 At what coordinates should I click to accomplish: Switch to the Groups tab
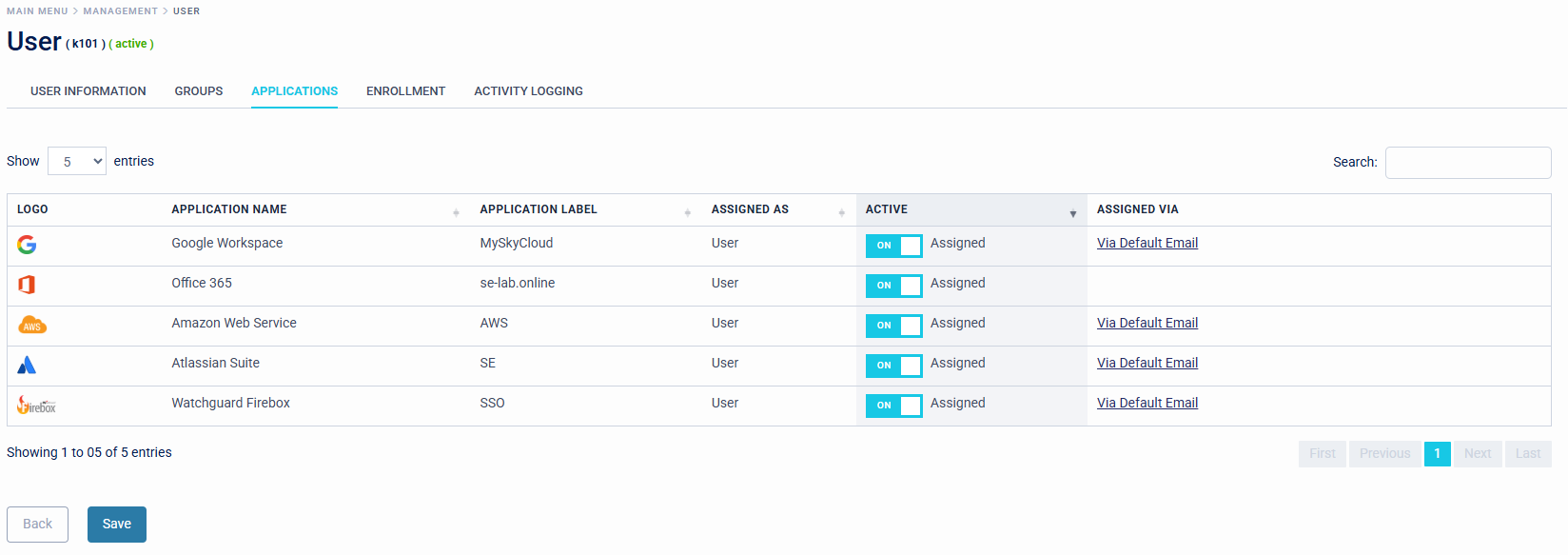click(199, 91)
